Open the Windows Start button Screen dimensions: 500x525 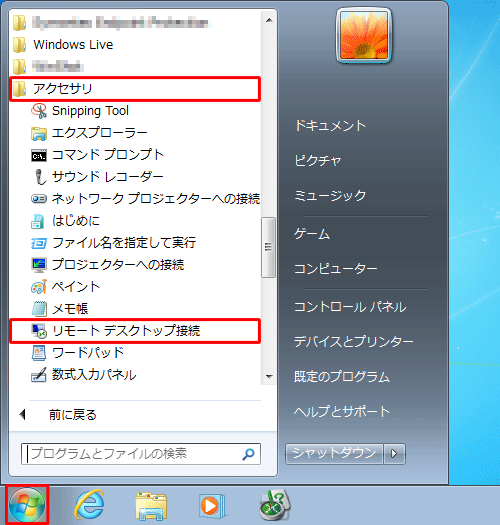click(x=27, y=506)
